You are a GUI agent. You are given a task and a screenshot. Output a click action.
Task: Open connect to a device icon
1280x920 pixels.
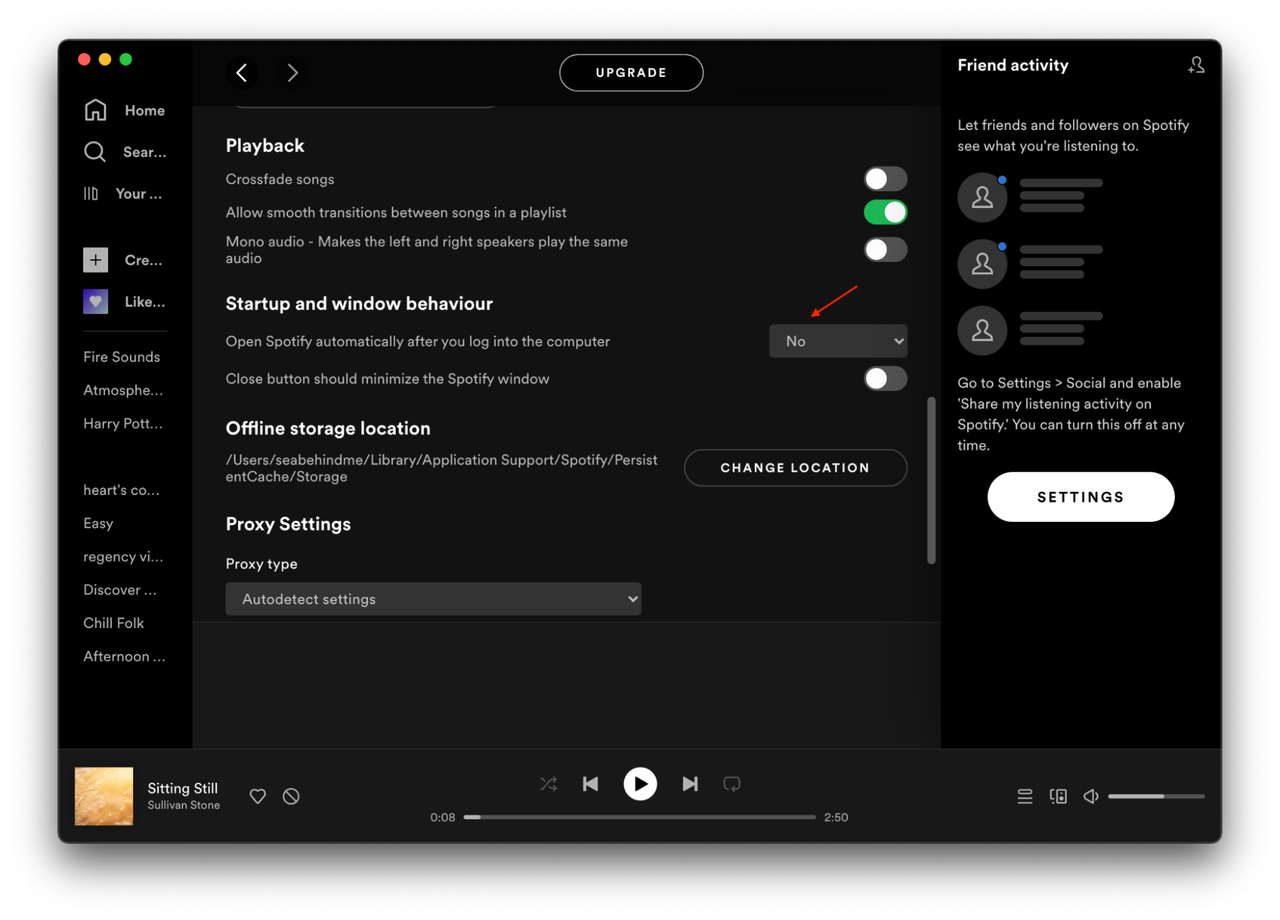click(x=1058, y=796)
